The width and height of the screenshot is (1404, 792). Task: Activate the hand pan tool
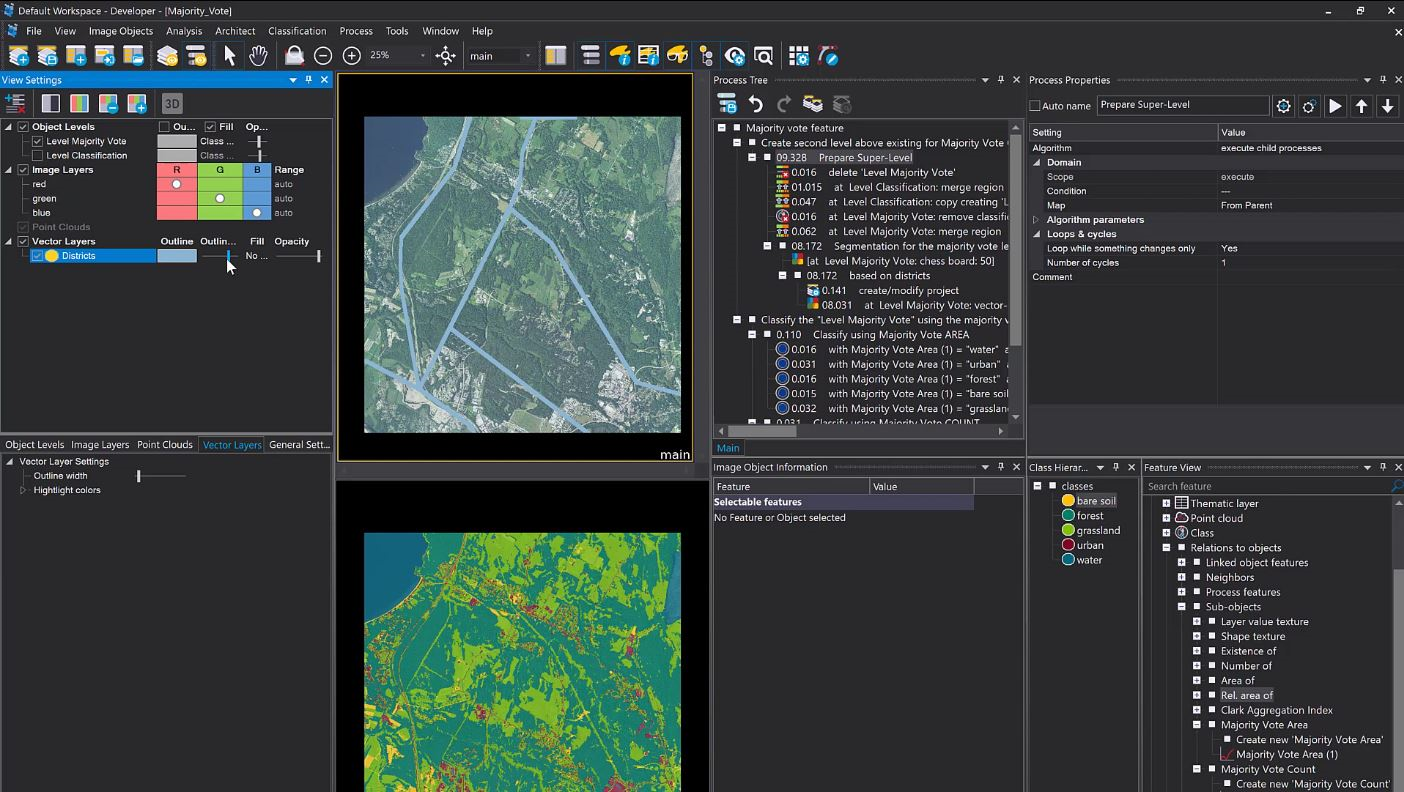258,56
